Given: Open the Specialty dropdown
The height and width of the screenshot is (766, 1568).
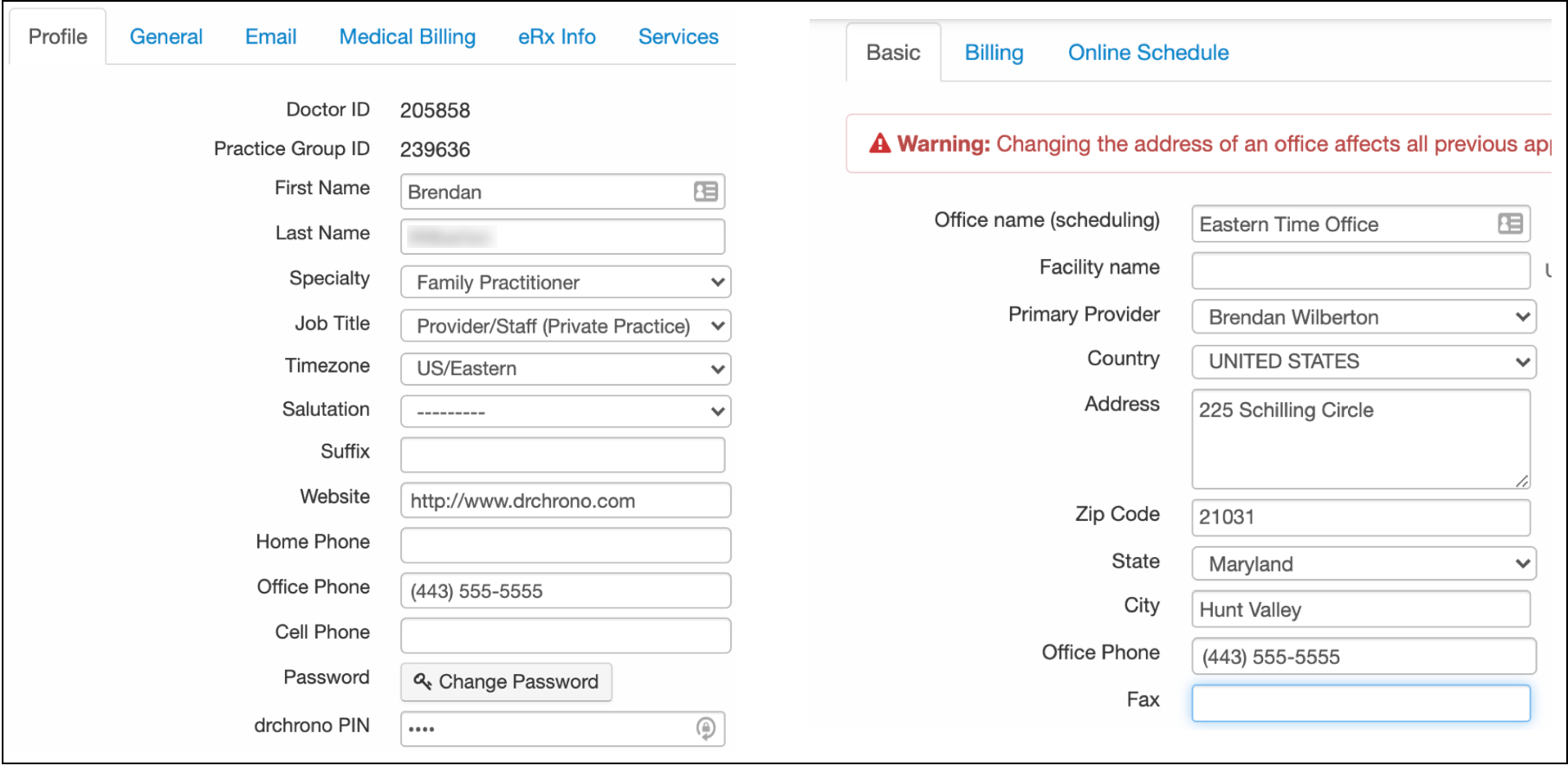Looking at the screenshot, I should pyautogui.click(x=565, y=282).
